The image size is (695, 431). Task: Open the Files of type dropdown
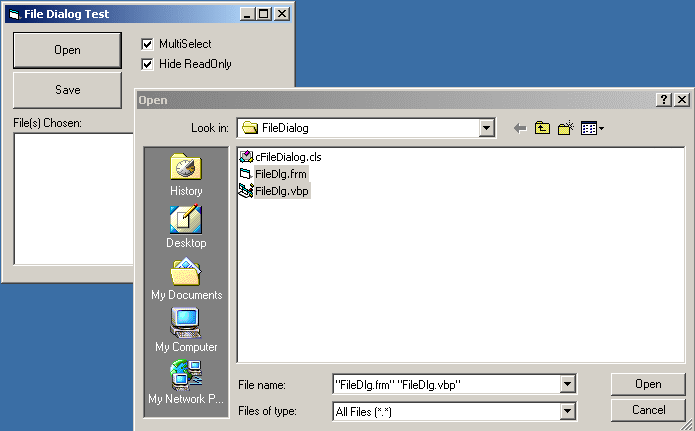point(568,411)
